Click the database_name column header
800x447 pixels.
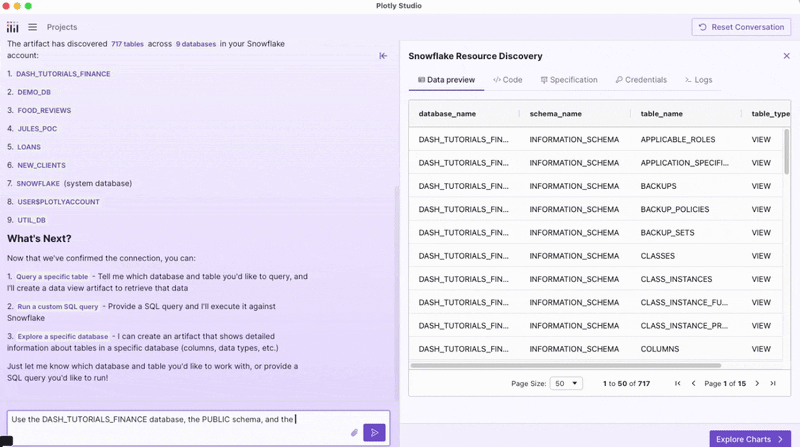click(x=447, y=114)
